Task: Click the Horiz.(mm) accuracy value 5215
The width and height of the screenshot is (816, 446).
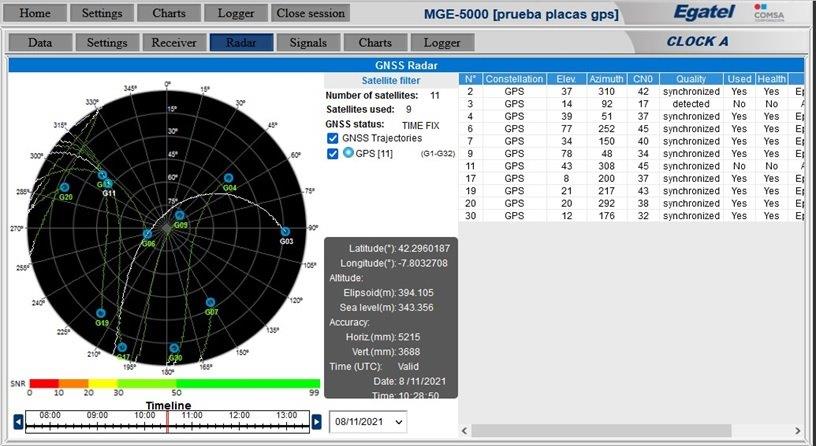Action: click(x=409, y=337)
